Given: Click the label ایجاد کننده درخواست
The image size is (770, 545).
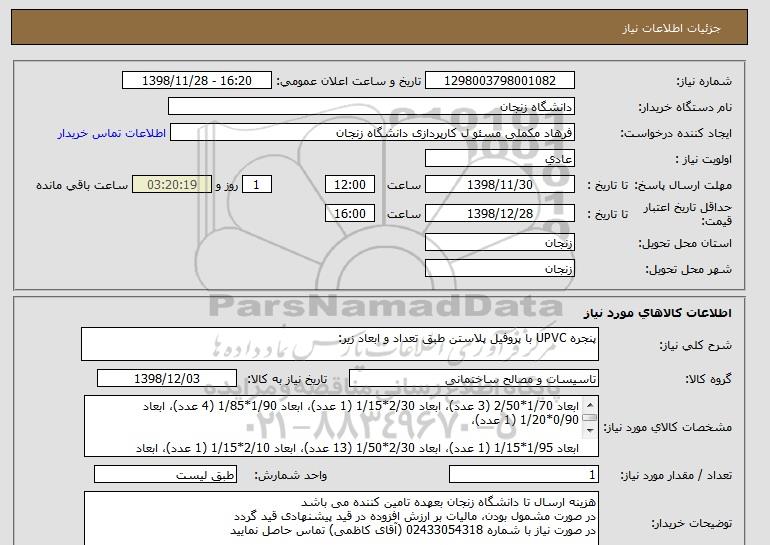Looking at the screenshot, I should (x=676, y=133).
